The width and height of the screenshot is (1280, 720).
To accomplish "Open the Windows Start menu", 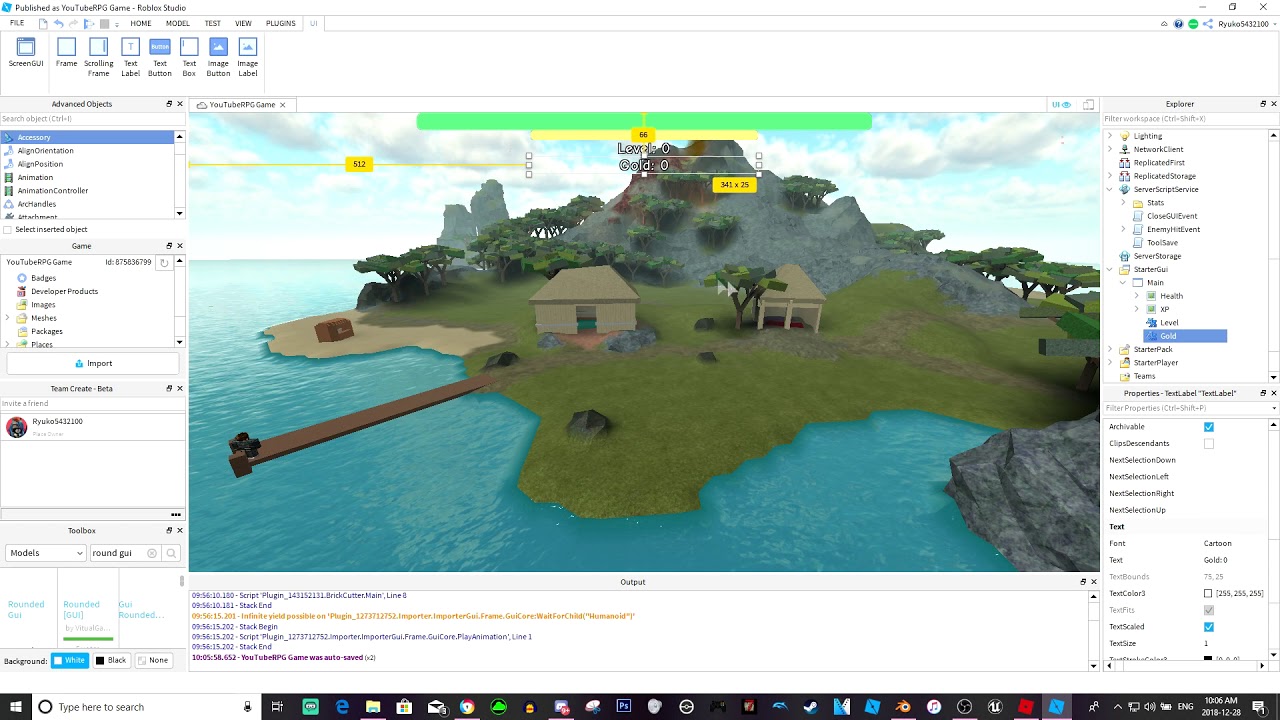I will pyautogui.click(x=16, y=707).
